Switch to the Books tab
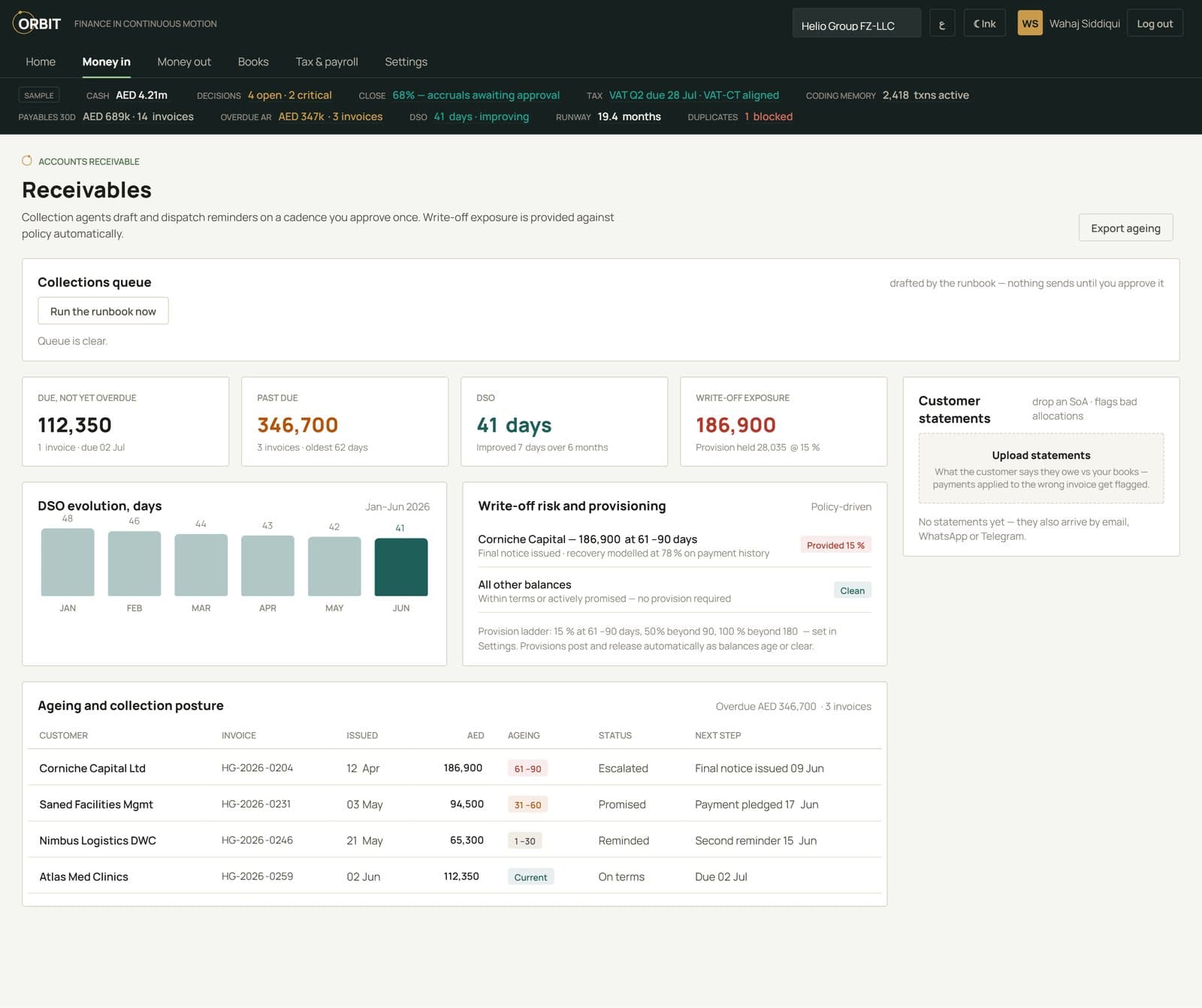The image size is (1202, 1008). tap(253, 62)
